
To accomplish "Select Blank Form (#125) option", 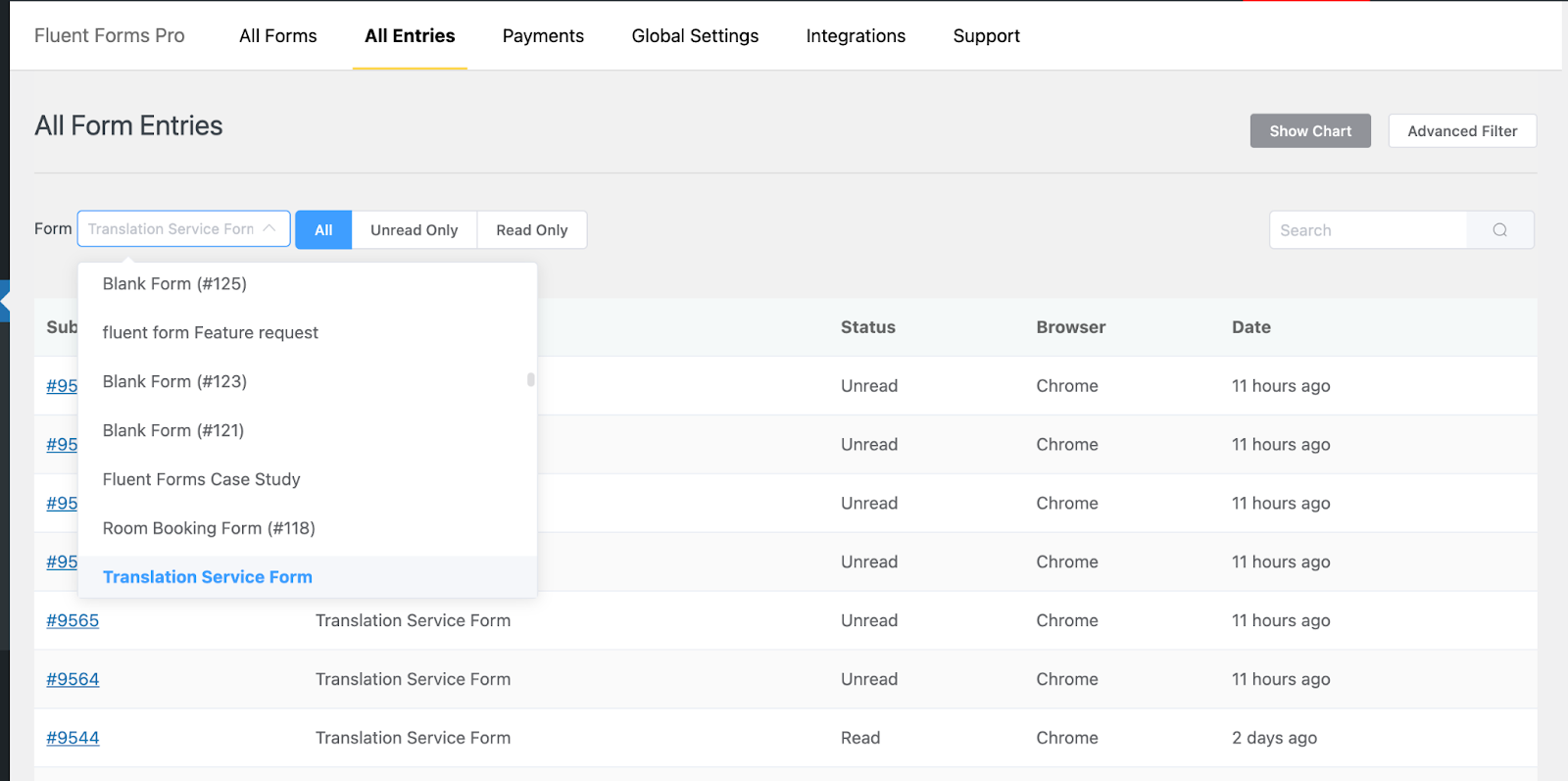I will point(308,284).
